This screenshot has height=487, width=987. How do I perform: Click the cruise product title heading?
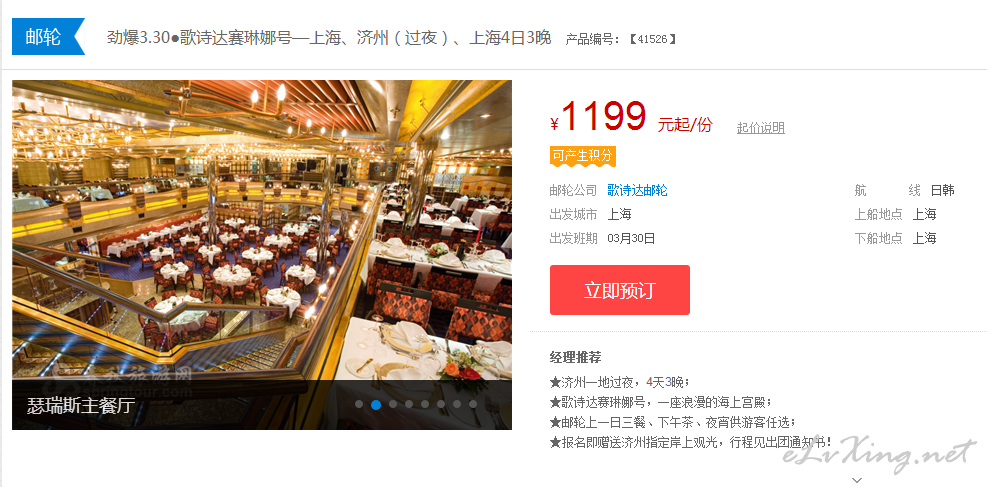[x=329, y=38]
